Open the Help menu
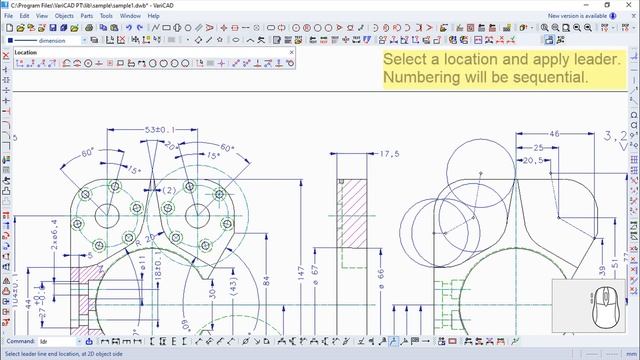640x360 pixels. 153,16
